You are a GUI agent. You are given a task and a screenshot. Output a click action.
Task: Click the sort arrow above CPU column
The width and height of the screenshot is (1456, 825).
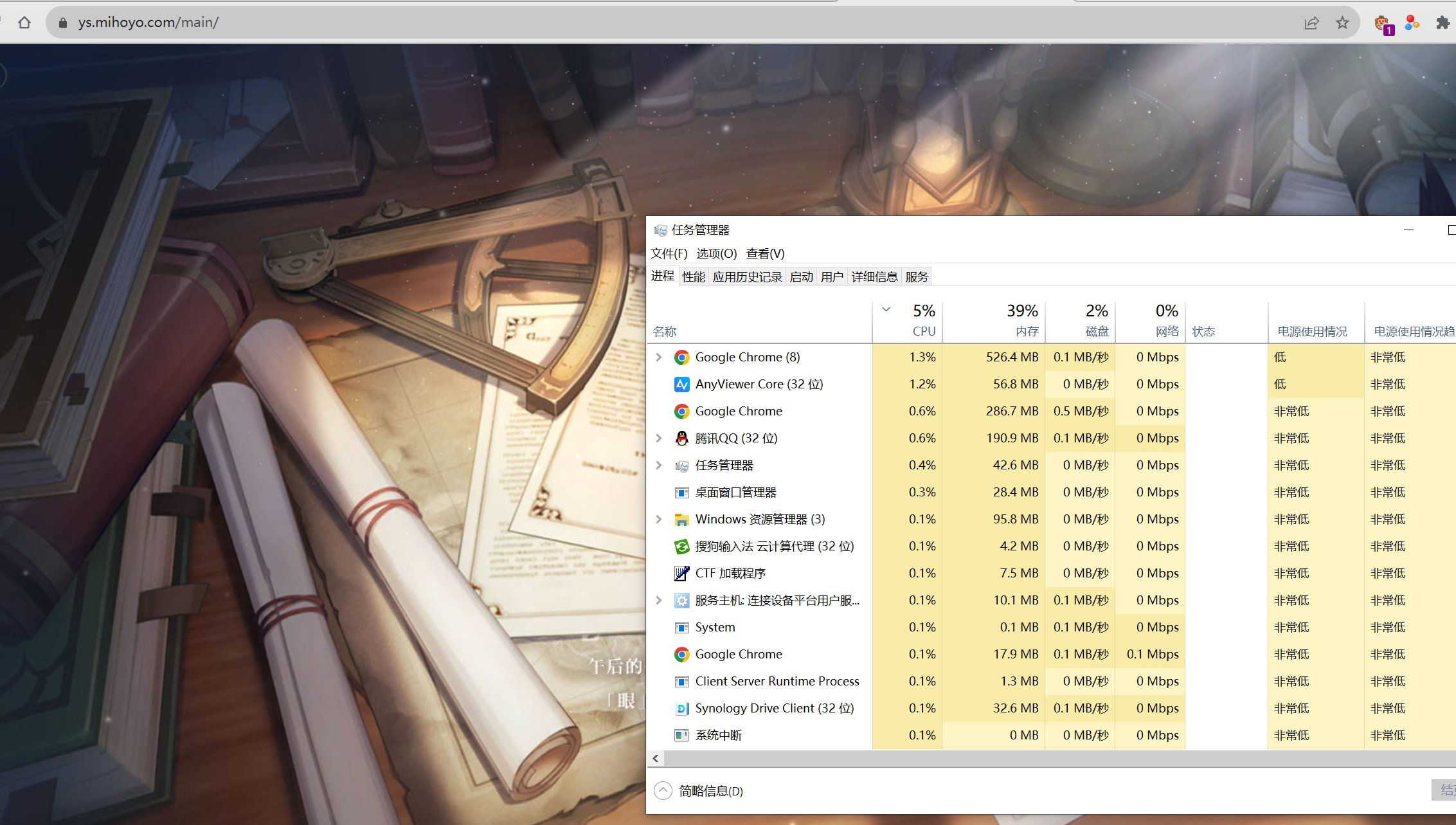pos(886,310)
